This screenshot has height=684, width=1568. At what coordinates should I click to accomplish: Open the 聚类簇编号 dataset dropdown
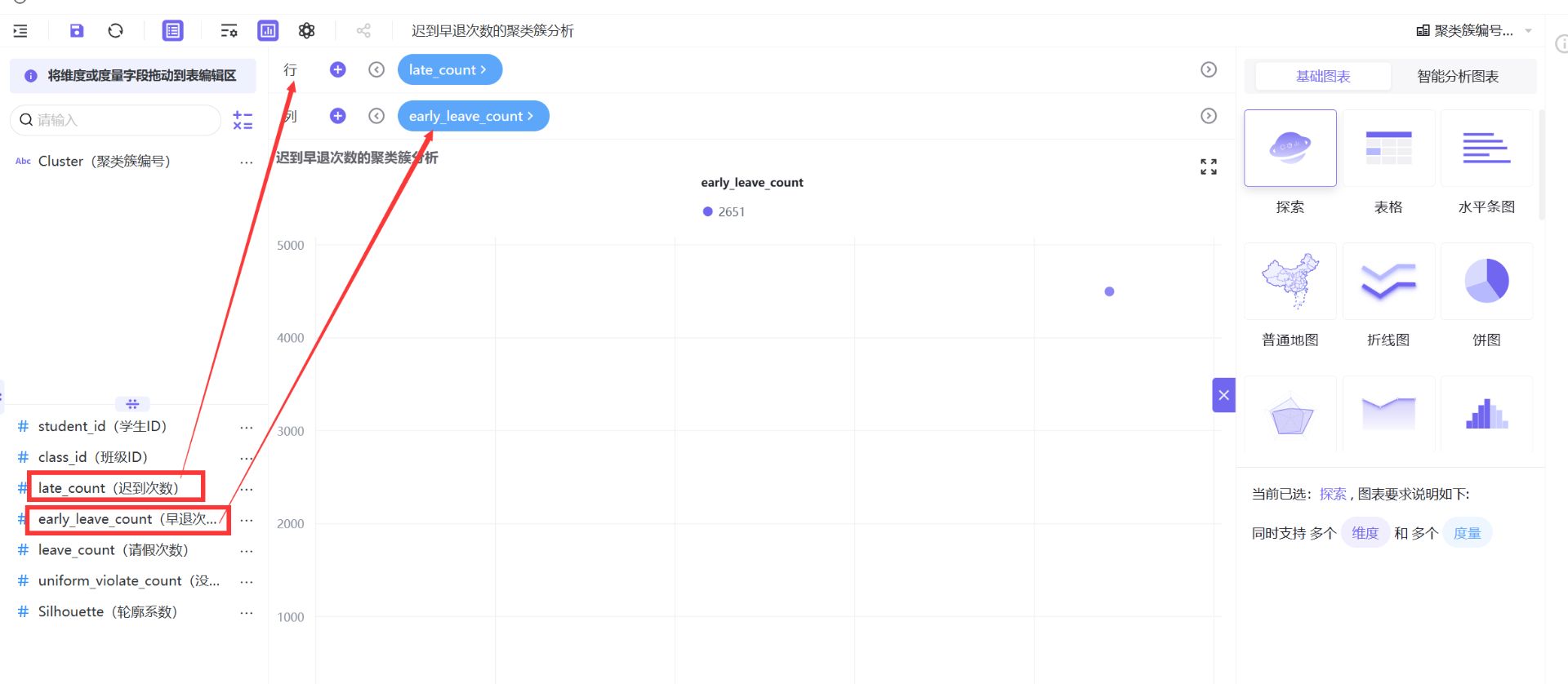1473,31
